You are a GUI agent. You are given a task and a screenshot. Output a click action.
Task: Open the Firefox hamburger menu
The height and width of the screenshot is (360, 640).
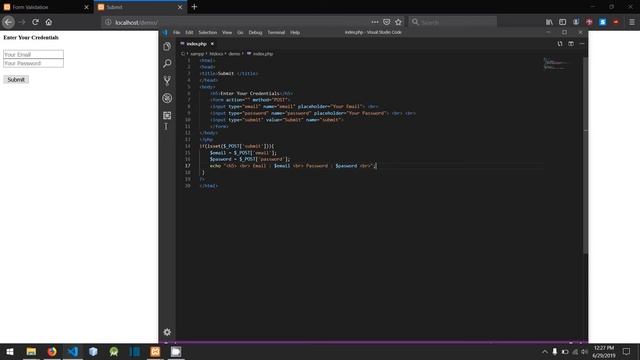click(x=631, y=22)
